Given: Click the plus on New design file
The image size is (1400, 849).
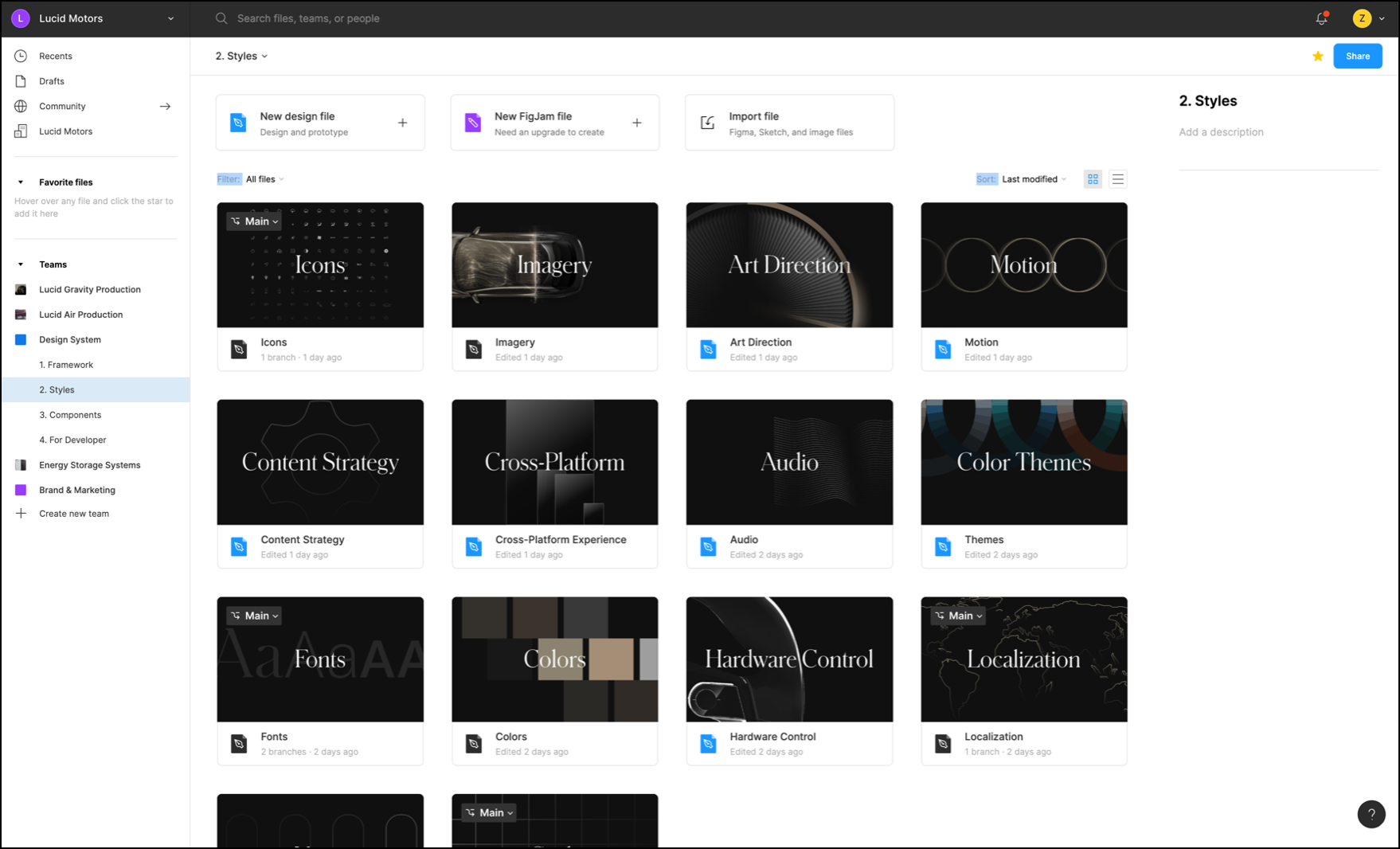Looking at the screenshot, I should point(402,123).
